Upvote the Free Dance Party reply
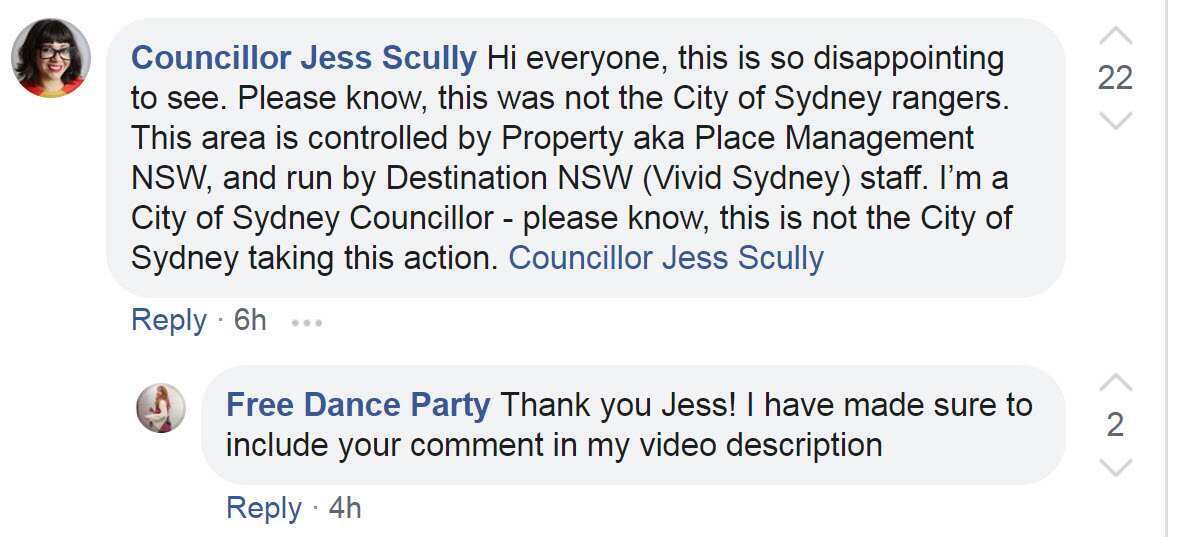Viewport: 1183px width, 537px height. 1115,383
